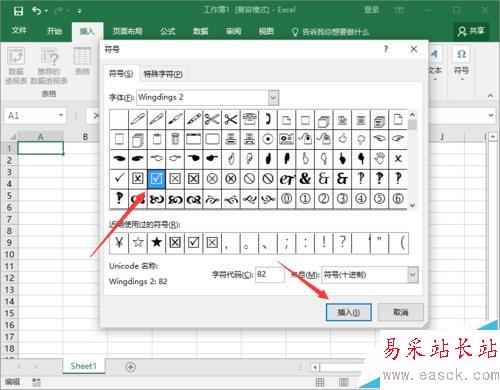Viewport: 500px width, 390px height.
Task: Select the Sheet1 worksheet tab
Action: (83, 366)
